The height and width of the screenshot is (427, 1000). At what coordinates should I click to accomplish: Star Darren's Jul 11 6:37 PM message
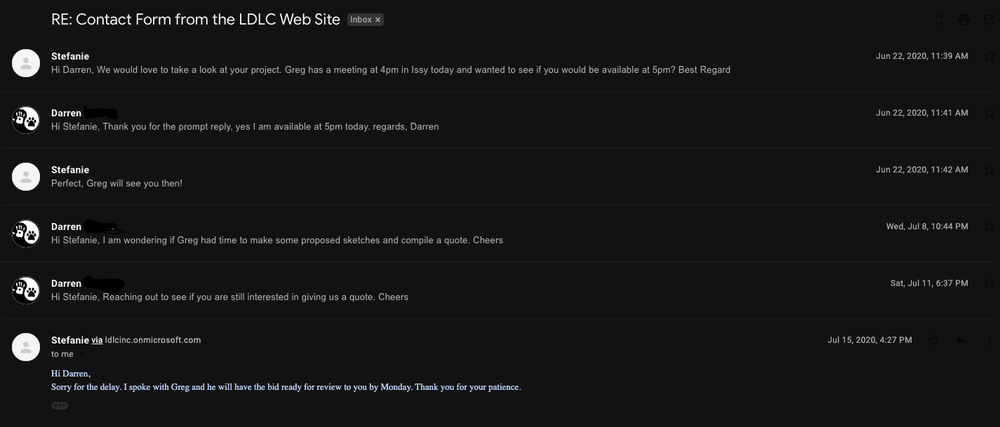click(989, 283)
